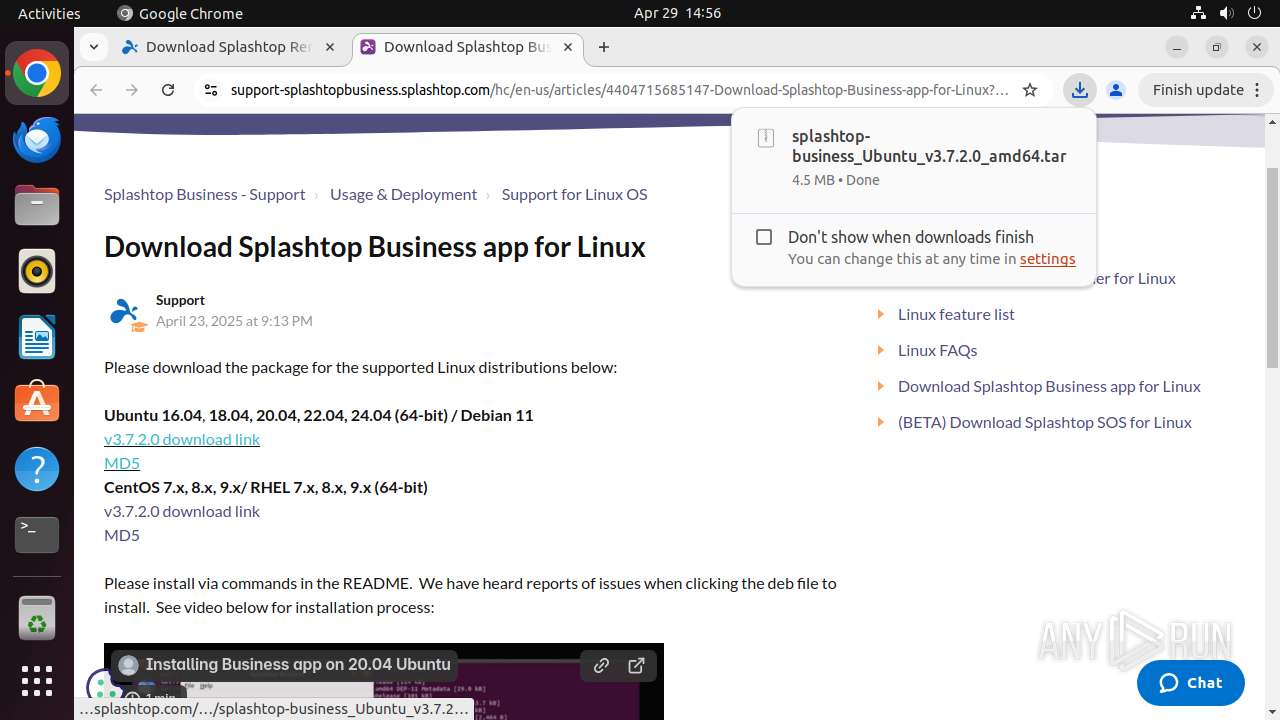Click the Support author name
The height and width of the screenshot is (720, 1280).
180,300
